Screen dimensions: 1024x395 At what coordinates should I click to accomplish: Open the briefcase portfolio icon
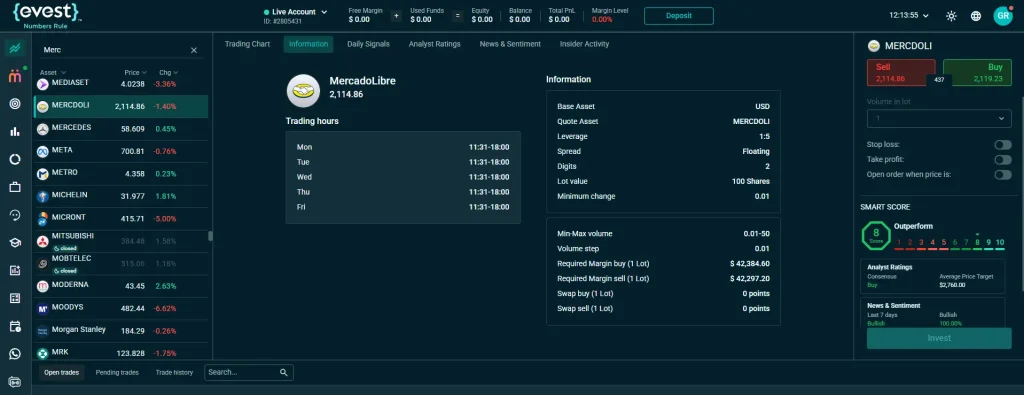[x=15, y=187]
